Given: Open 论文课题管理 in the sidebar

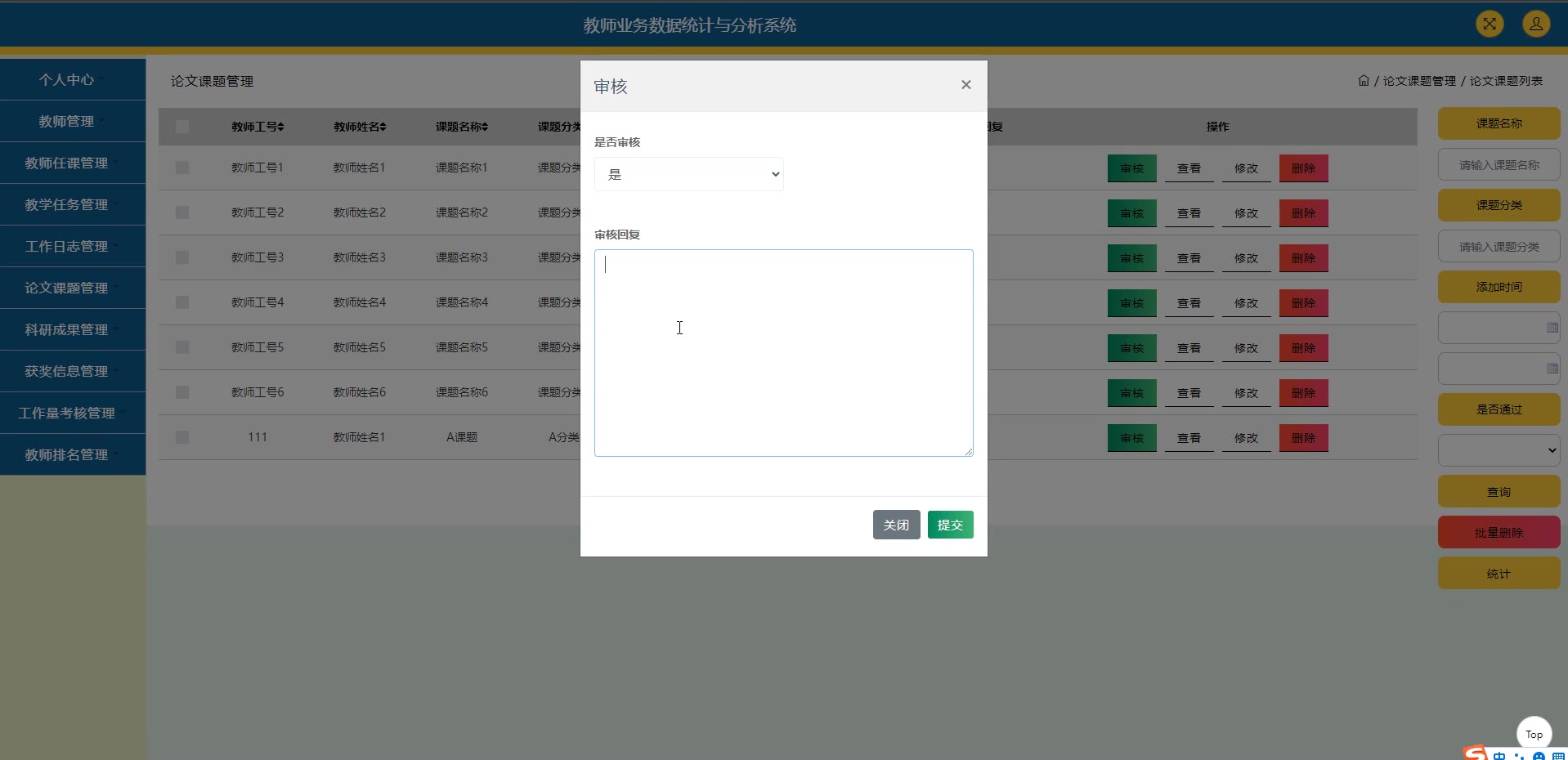Looking at the screenshot, I should (73, 288).
